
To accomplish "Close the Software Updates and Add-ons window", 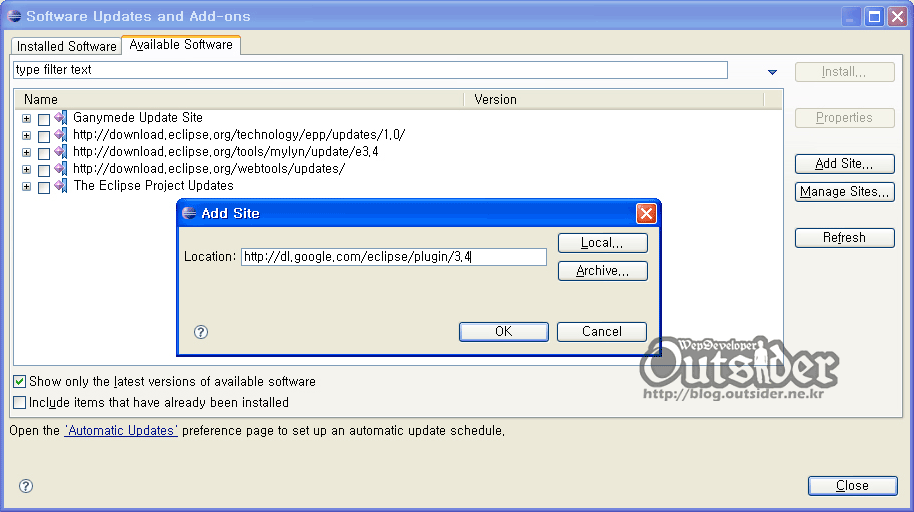I will [898, 16].
